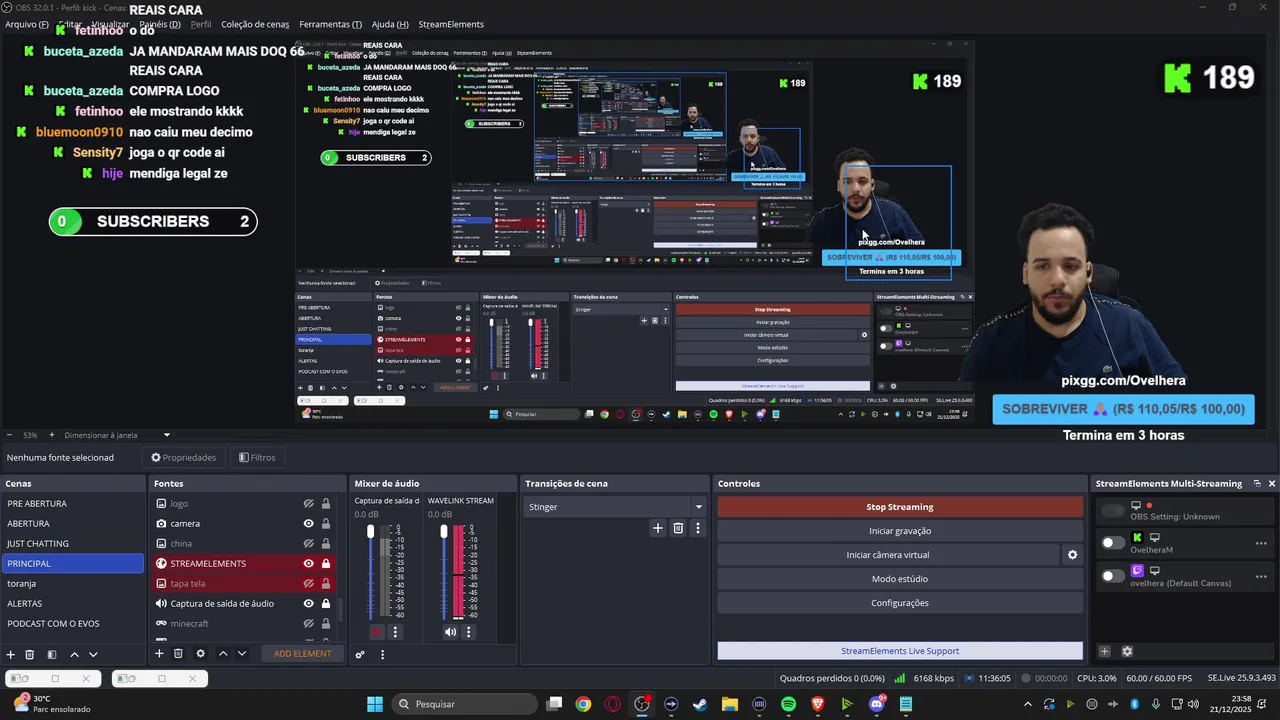Move the selected source down in Fontes
The image size is (1280, 720).
click(241, 654)
